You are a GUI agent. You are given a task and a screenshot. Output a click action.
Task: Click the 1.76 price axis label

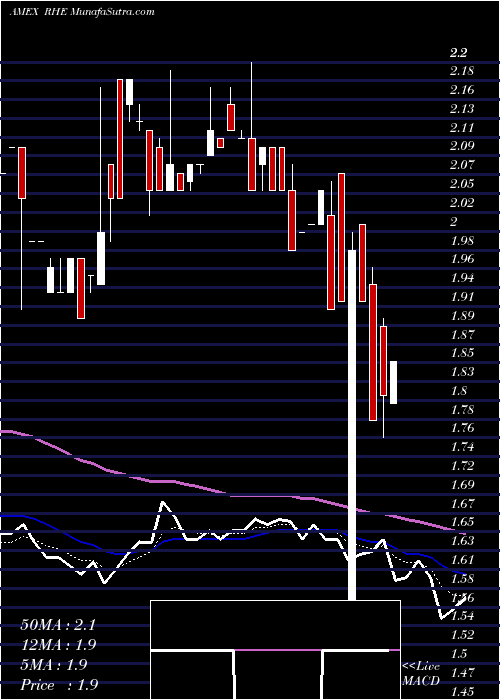pos(462,428)
